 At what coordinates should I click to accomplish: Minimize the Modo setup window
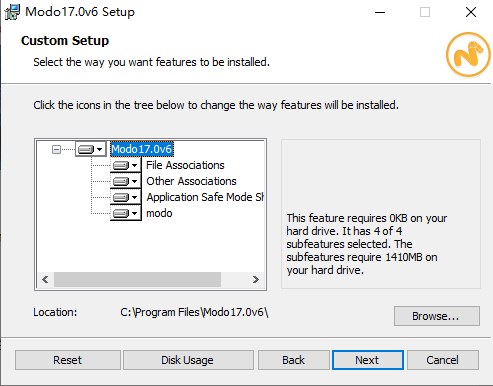click(380, 12)
